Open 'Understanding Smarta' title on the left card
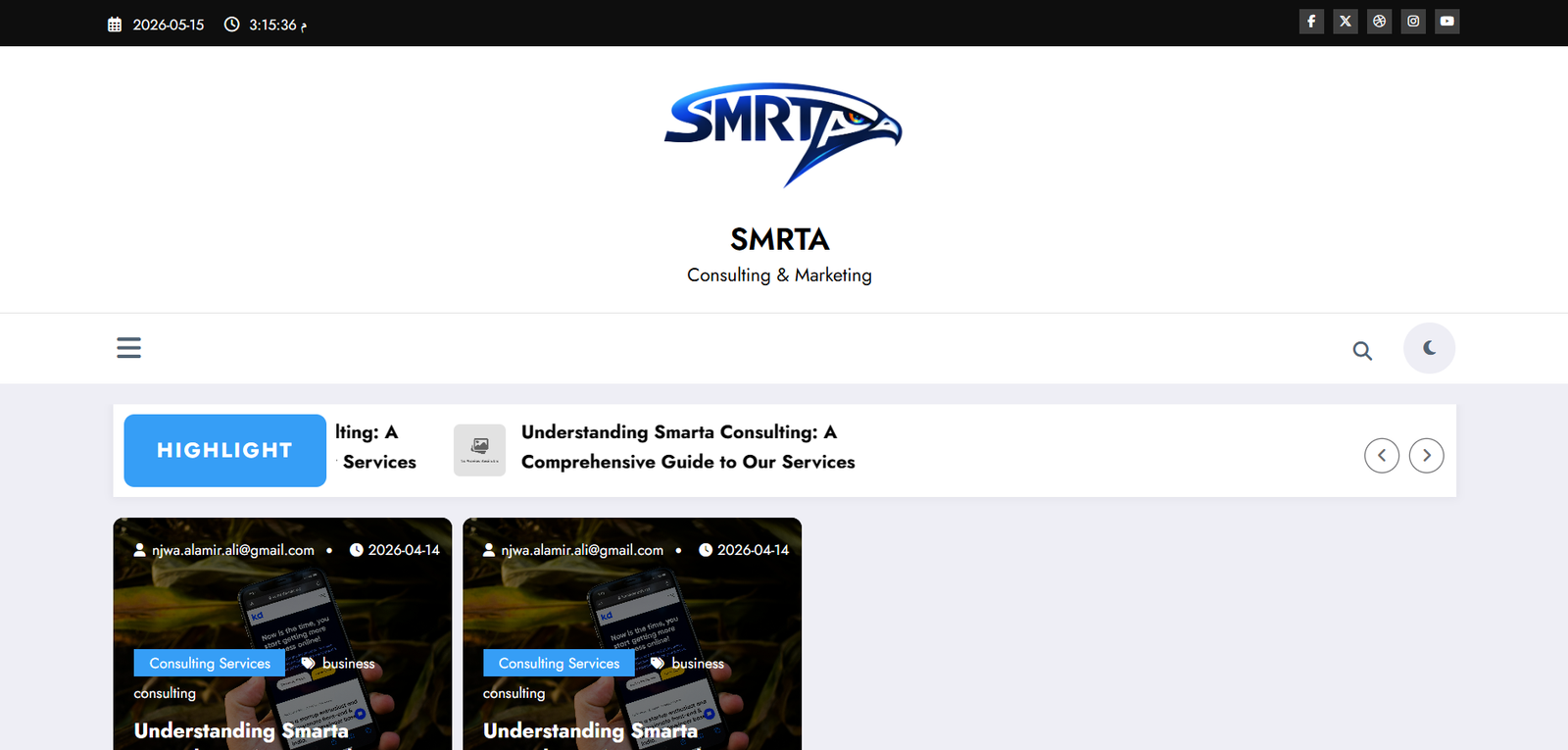 coord(241,731)
